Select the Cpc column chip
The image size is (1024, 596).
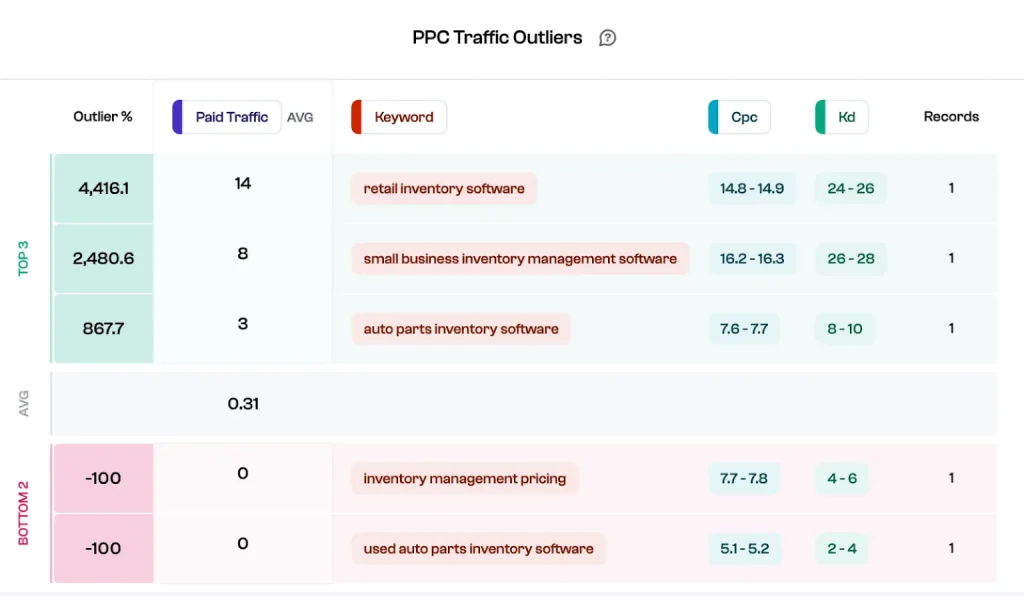[x=739, y=117]
